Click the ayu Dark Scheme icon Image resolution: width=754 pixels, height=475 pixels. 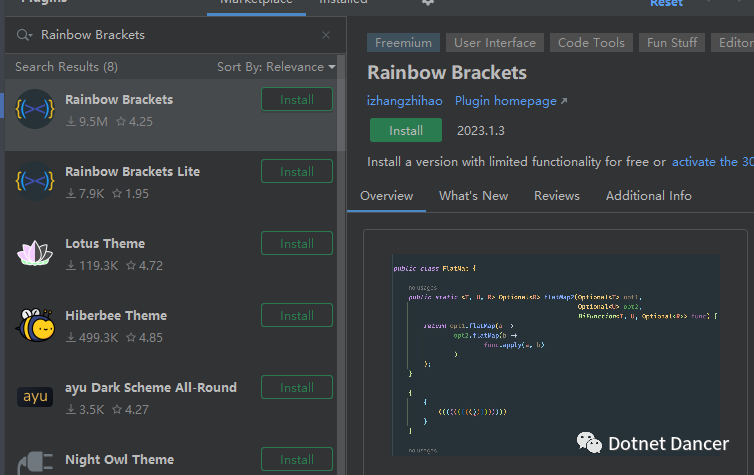tap(35, 397)
